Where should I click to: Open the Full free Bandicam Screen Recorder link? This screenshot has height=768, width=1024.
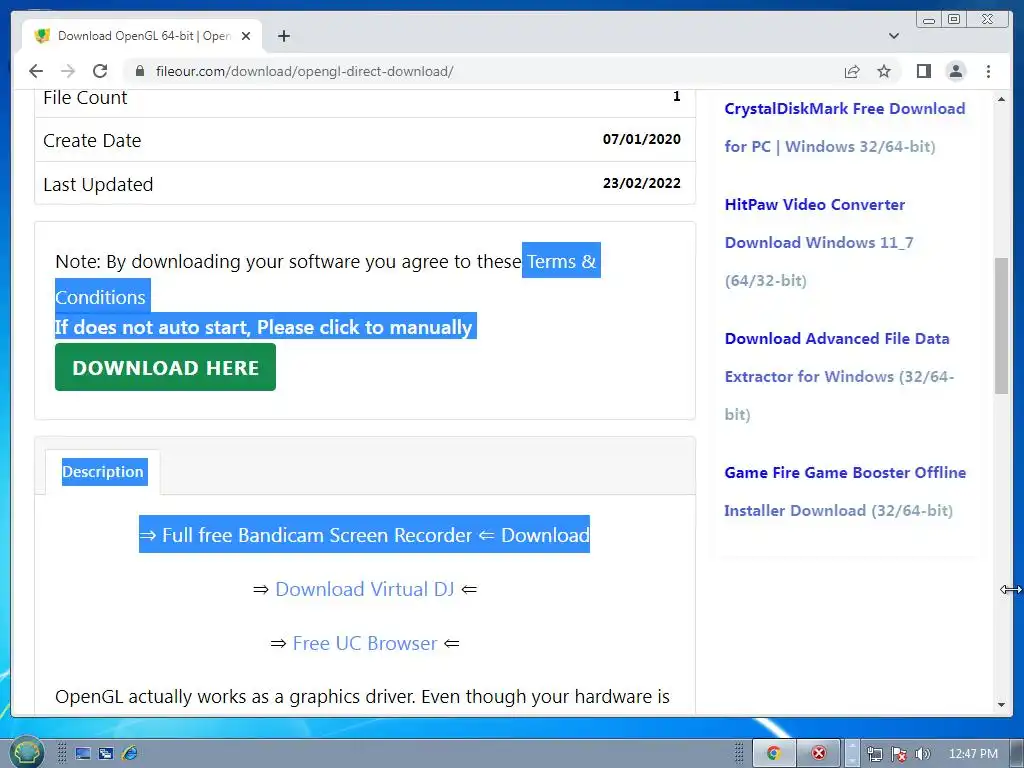(364, 535)
